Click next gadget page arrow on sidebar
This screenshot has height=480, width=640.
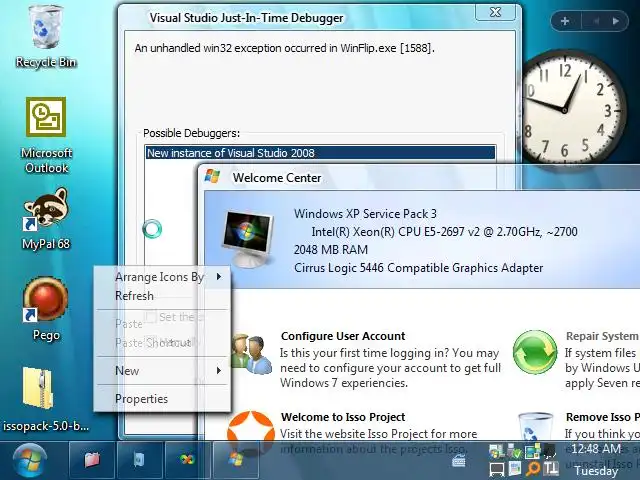click(x=616, y=21)
